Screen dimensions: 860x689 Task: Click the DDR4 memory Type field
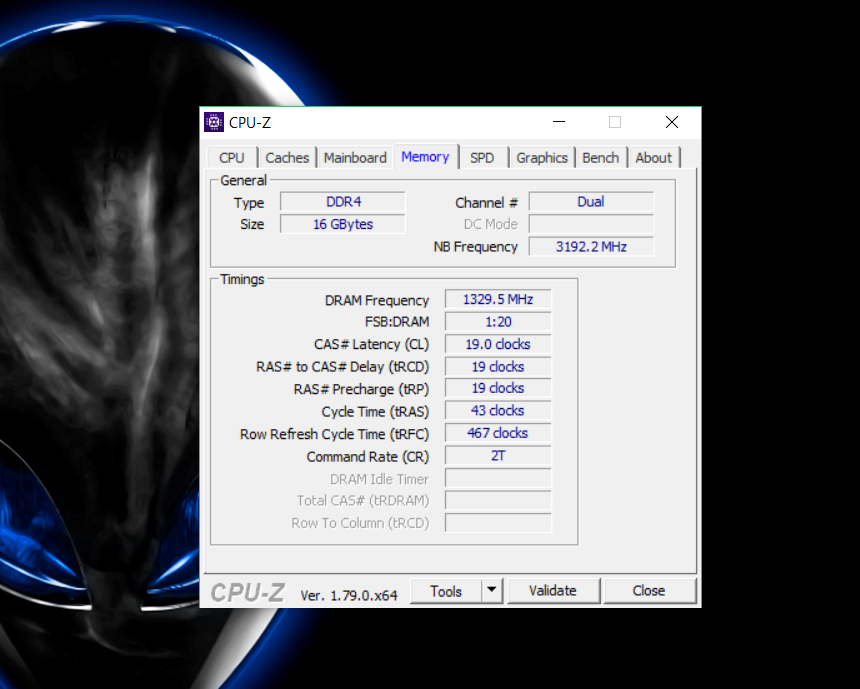click(343, 202)
